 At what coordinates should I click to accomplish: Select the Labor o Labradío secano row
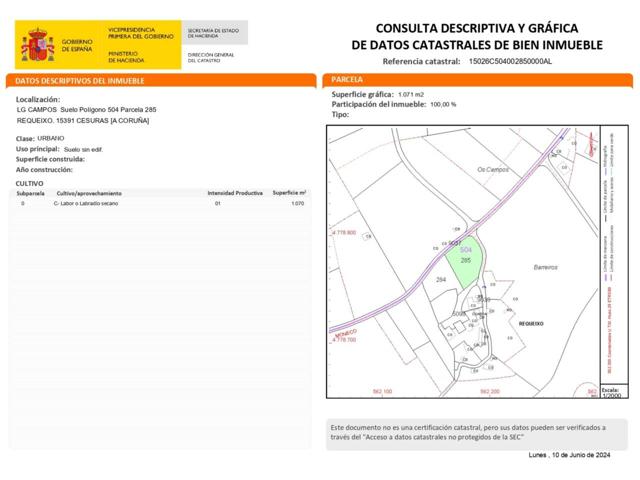coord(87,203)
